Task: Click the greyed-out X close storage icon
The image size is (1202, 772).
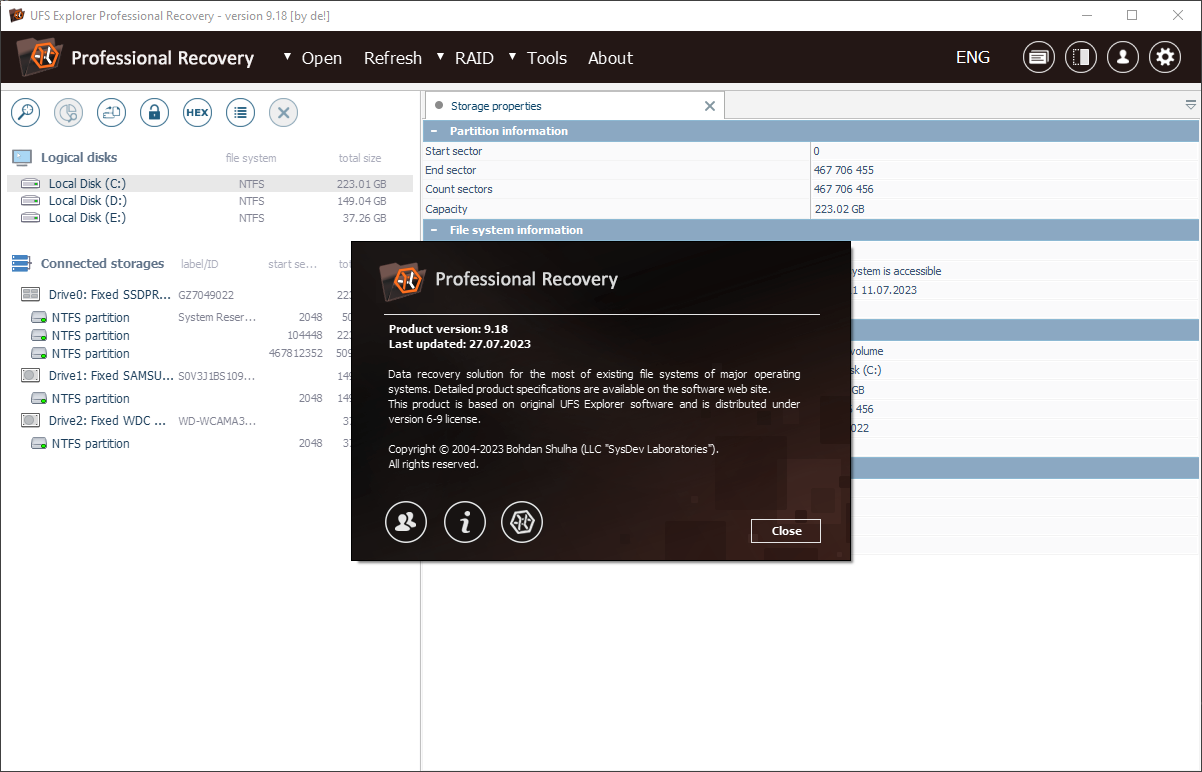Action: point(283,112)
